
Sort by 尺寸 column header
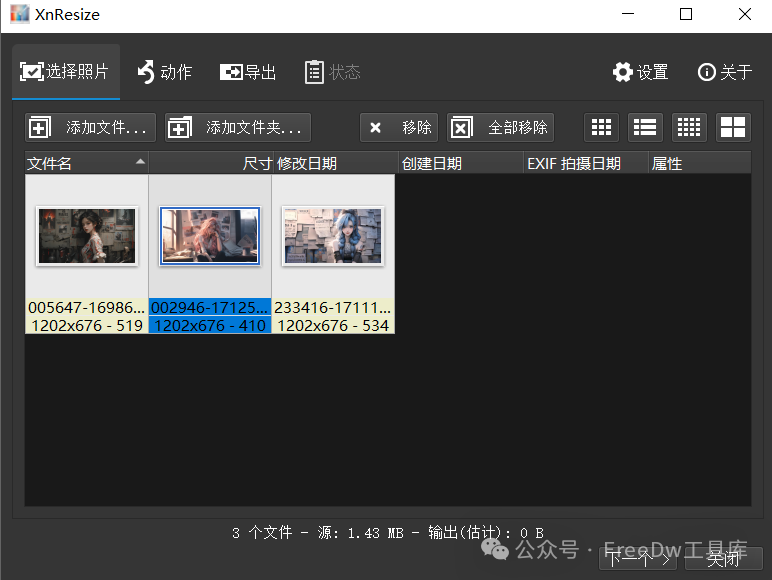211,163
